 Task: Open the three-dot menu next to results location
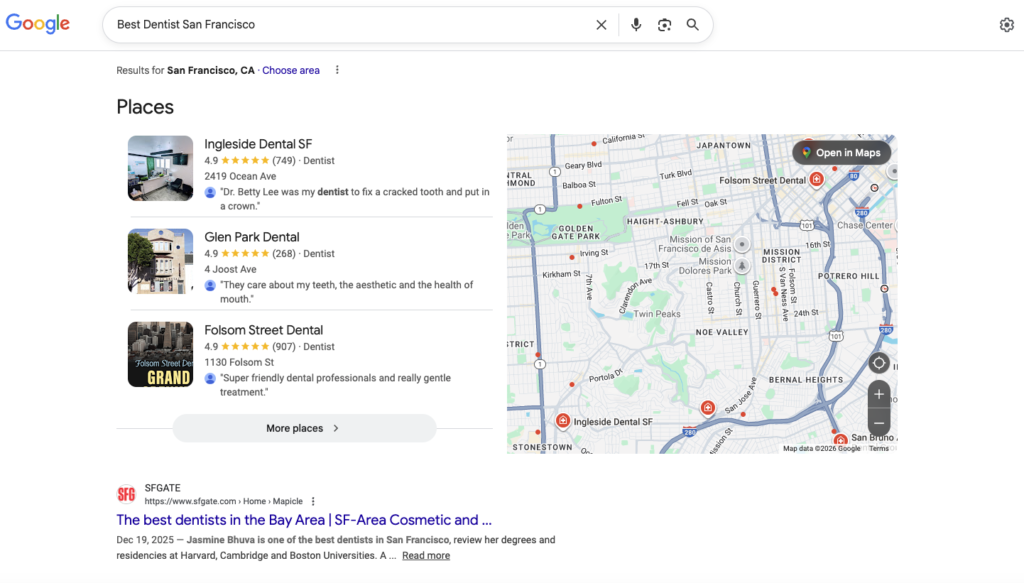(337, 70)
